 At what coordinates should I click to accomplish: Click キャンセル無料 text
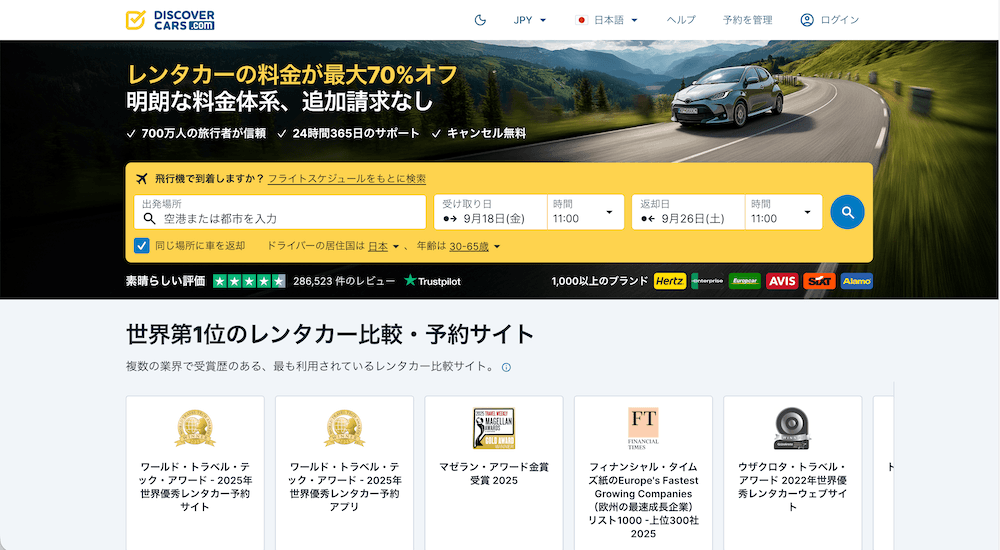[x=486, y=133]
